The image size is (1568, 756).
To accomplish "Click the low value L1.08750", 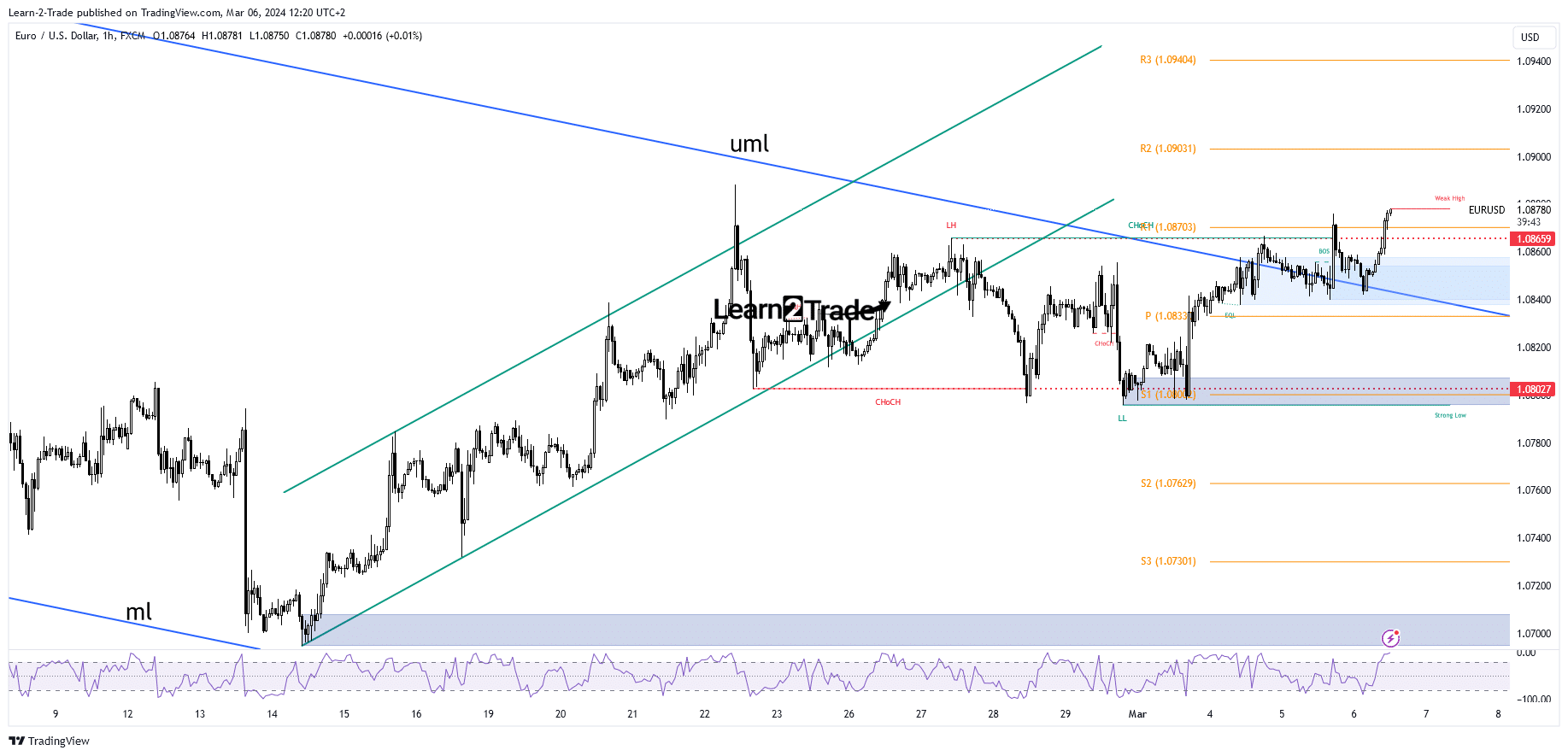I will tap(269, 36).
